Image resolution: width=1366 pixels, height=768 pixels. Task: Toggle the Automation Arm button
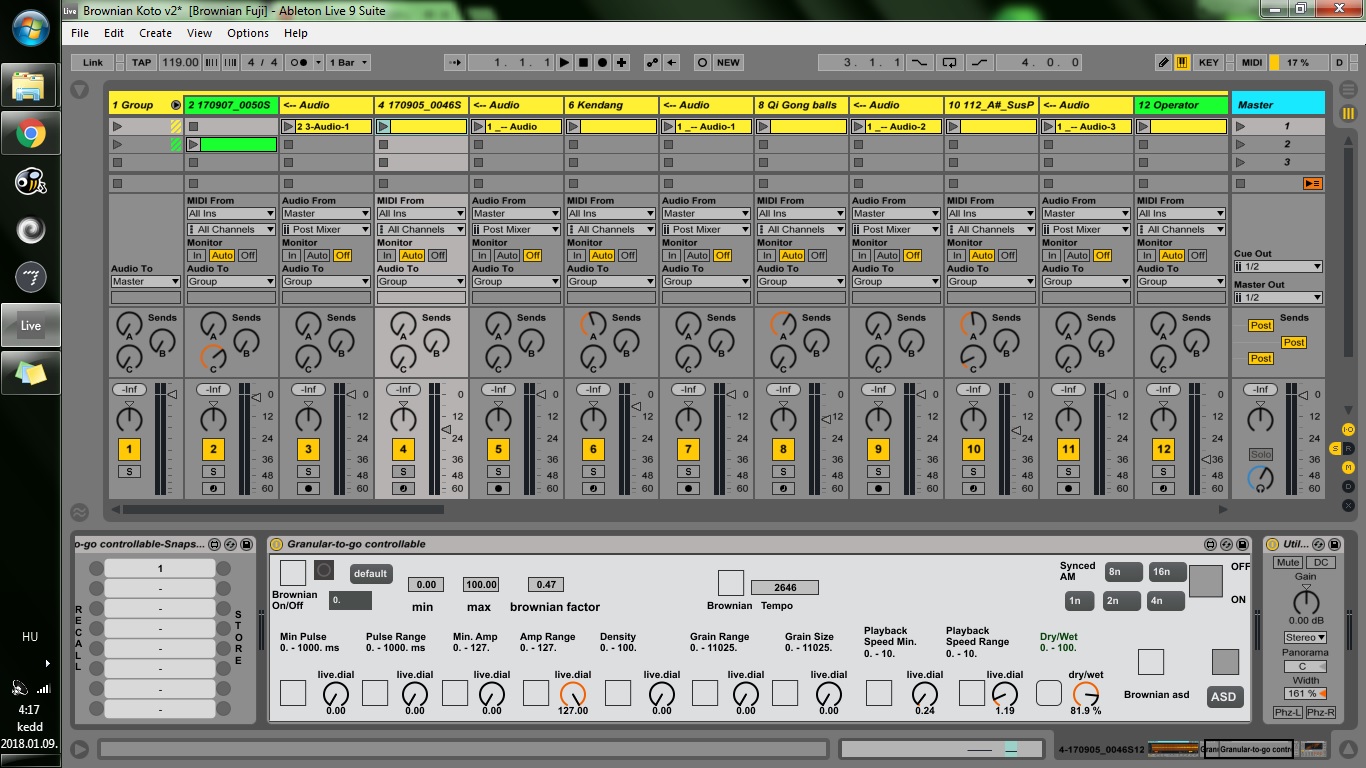pyautogui.click(x=653, y=62)
